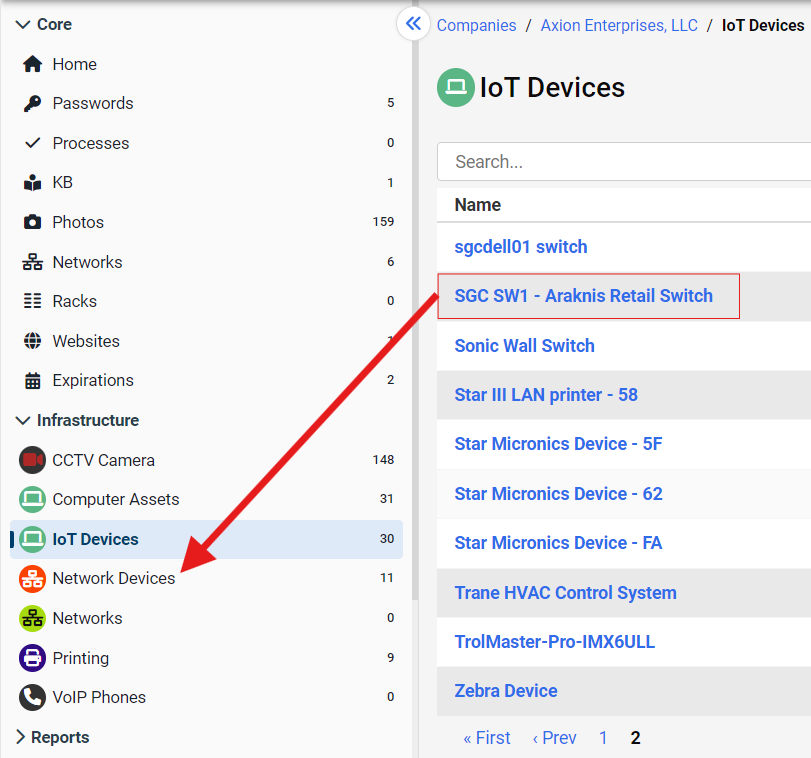This screenshot has width=811, height=758.
Task: Collapse the Infrastructure section
Action: click(23, 420)
